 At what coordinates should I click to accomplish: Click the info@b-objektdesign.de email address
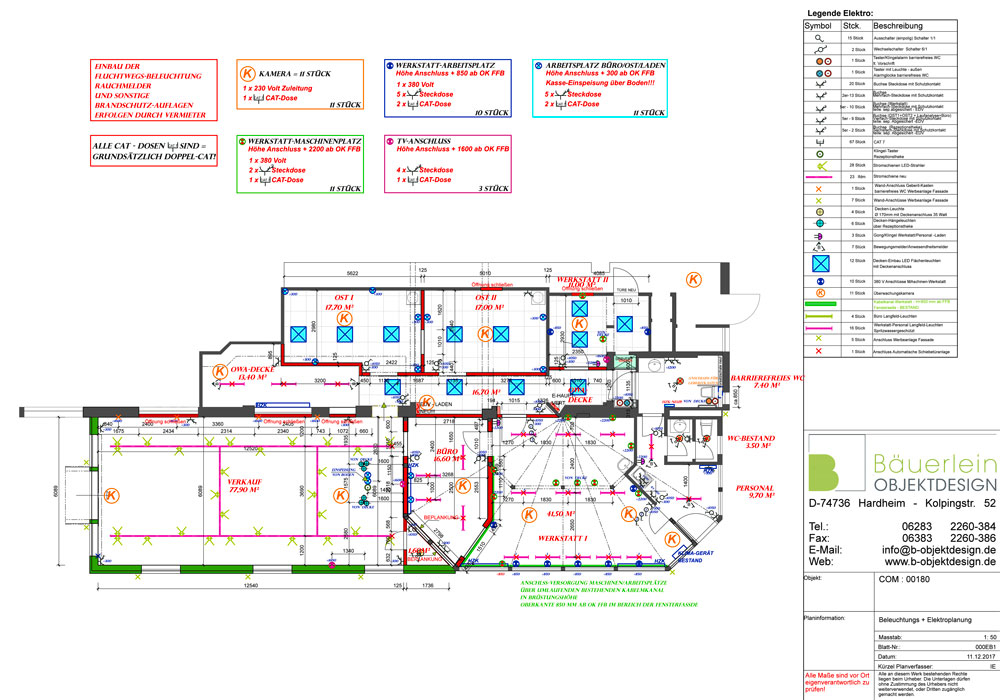click(x=939, y=550)
